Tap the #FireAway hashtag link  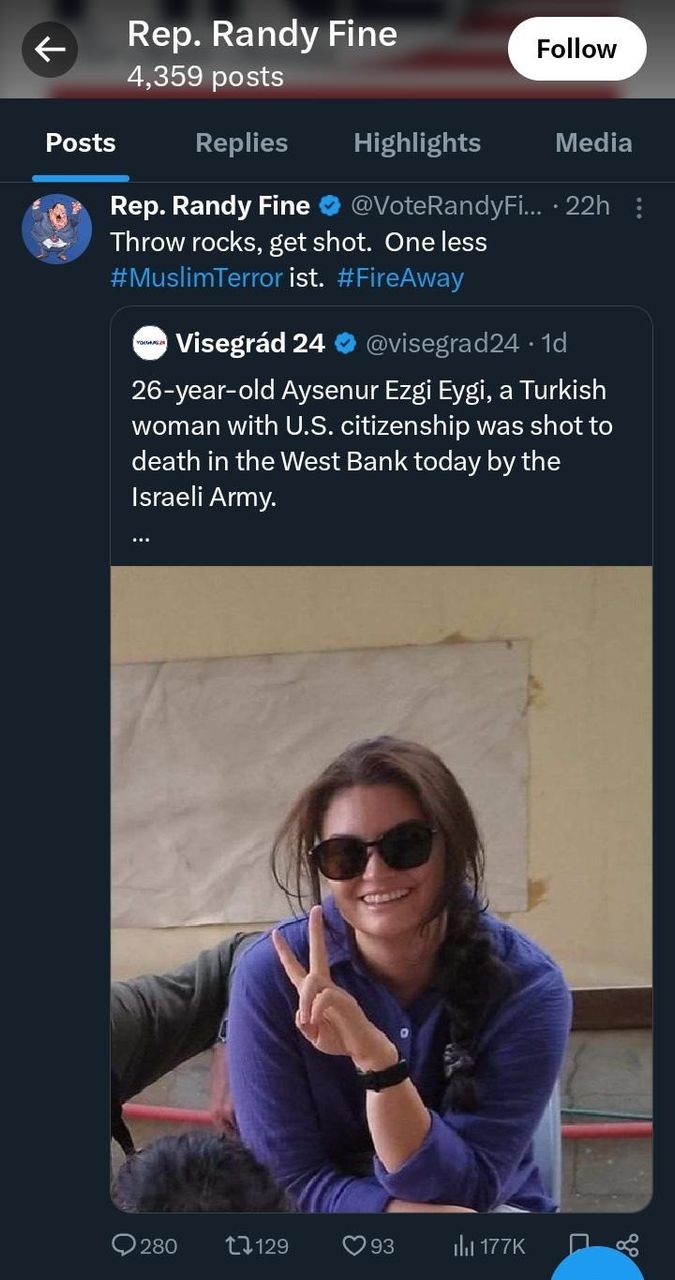point(400,277)
